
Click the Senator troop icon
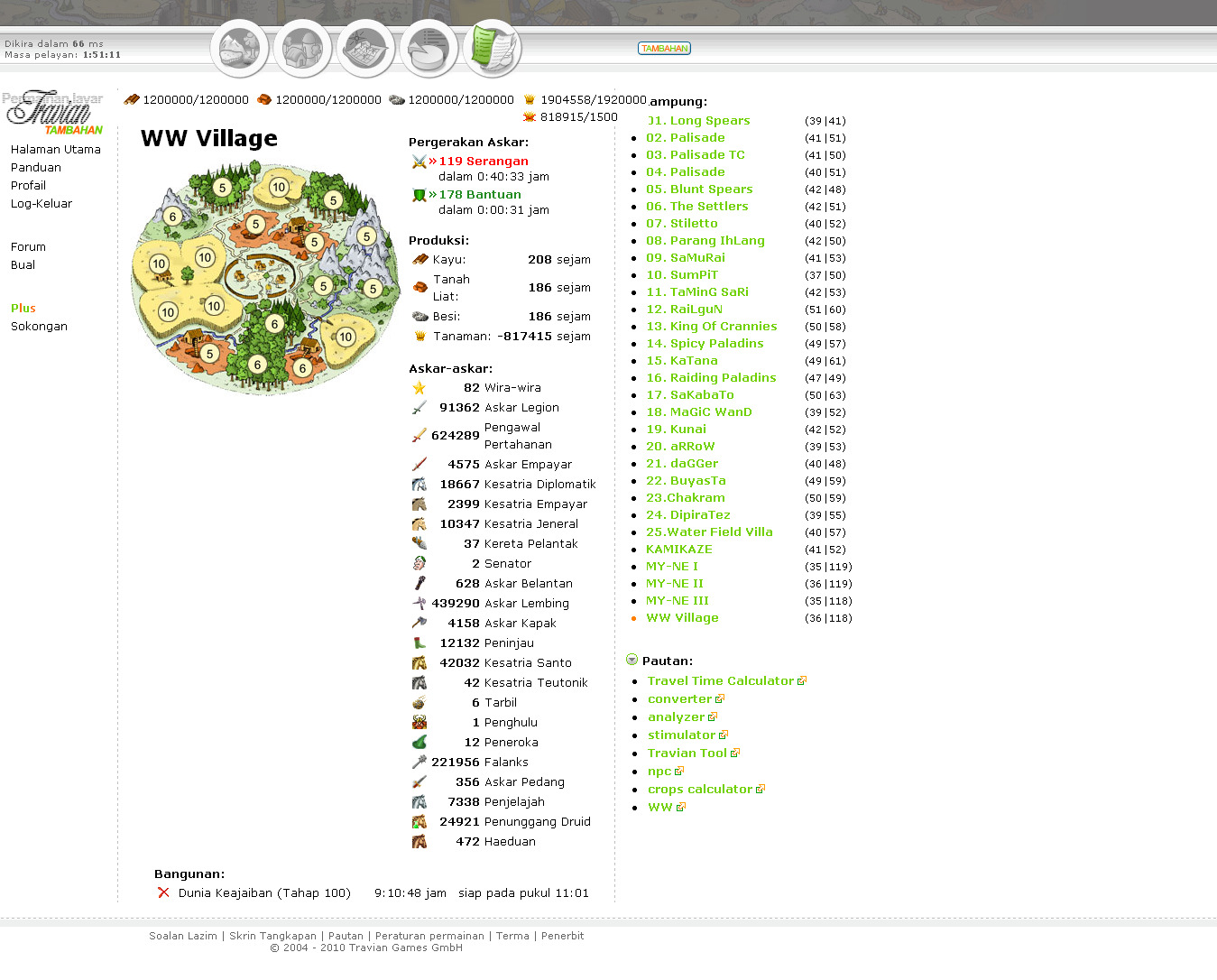[419, 564]
